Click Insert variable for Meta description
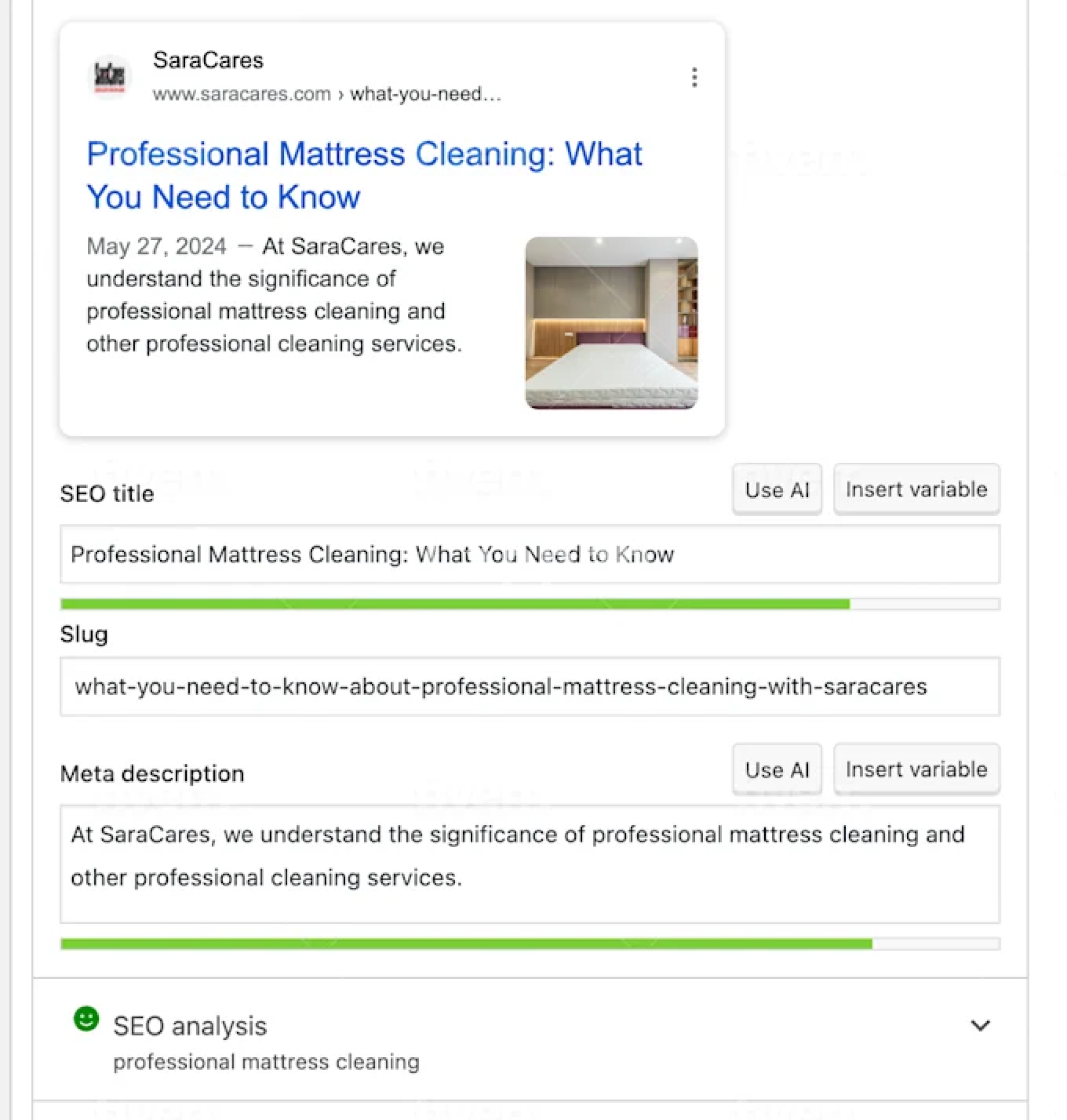 click(x=916, y=770)
